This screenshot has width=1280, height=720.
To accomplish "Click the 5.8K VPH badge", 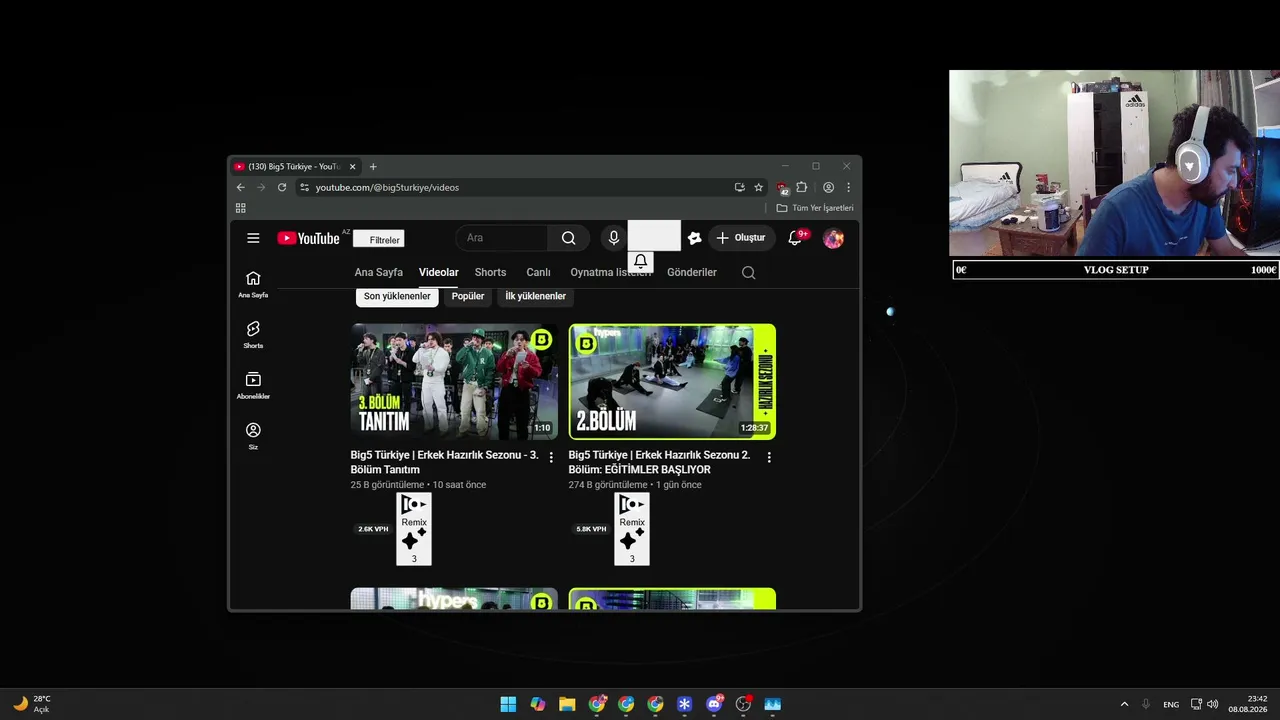I will pos(591,529).
